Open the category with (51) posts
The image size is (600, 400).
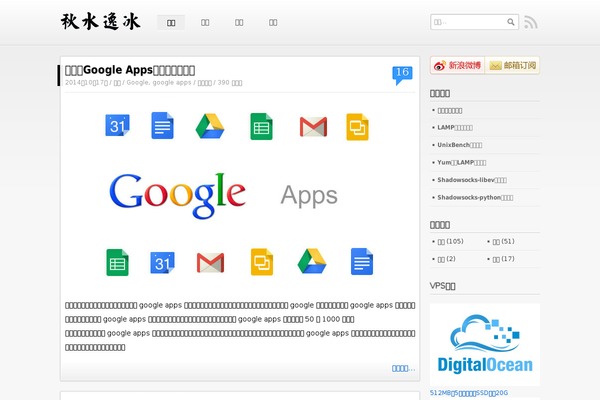[x=503, y=242]
